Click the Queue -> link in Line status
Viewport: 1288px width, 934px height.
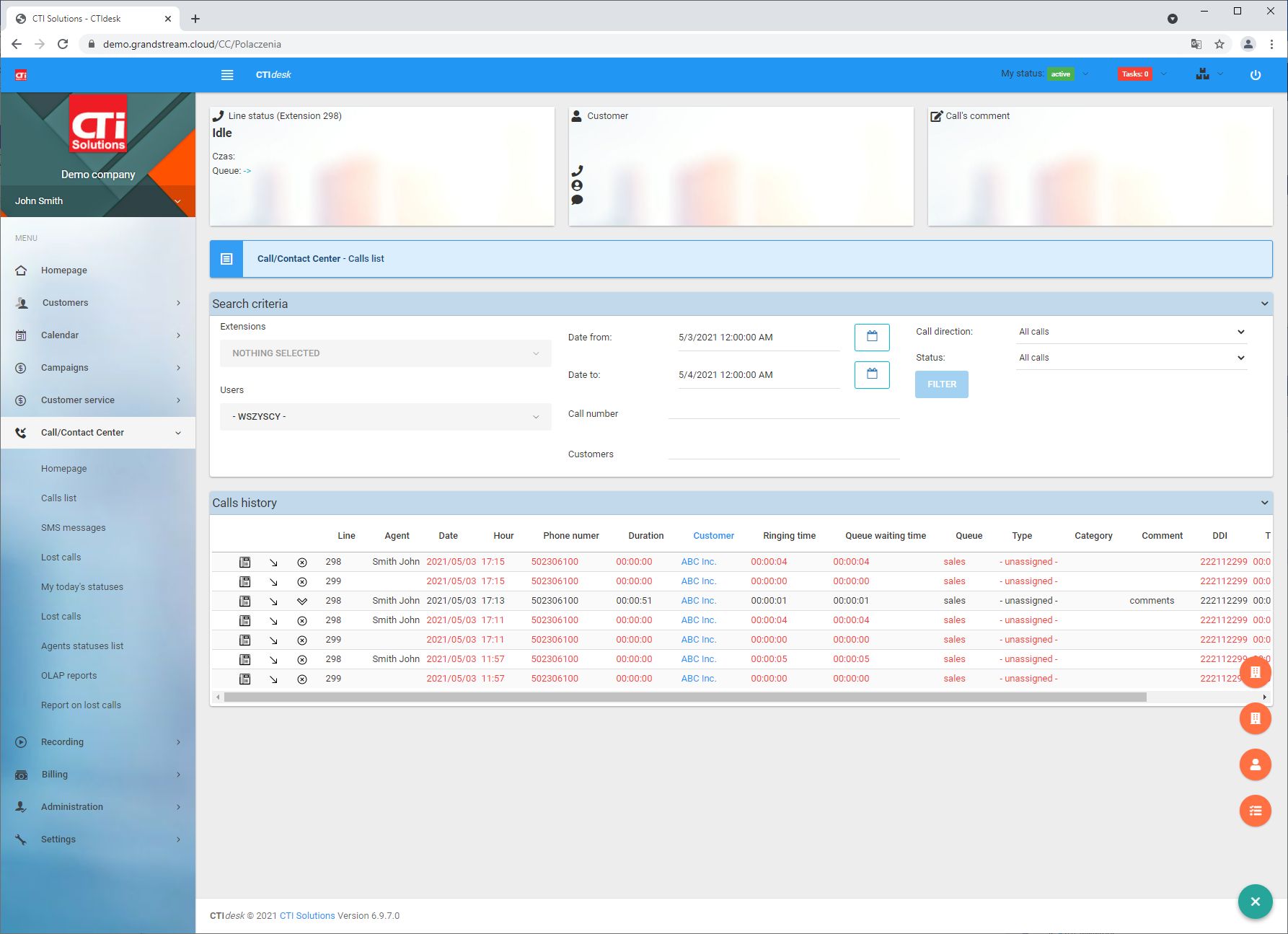pyautogui.click(x=247, y=171)
